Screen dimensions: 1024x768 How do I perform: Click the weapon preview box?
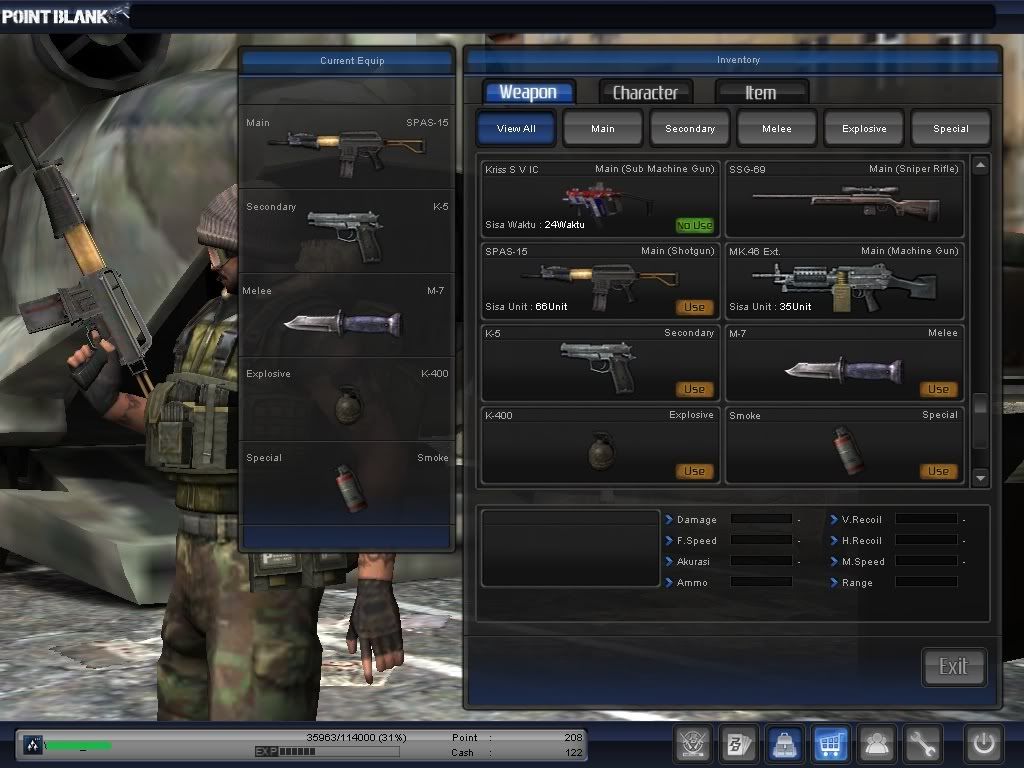click(570, 549)
